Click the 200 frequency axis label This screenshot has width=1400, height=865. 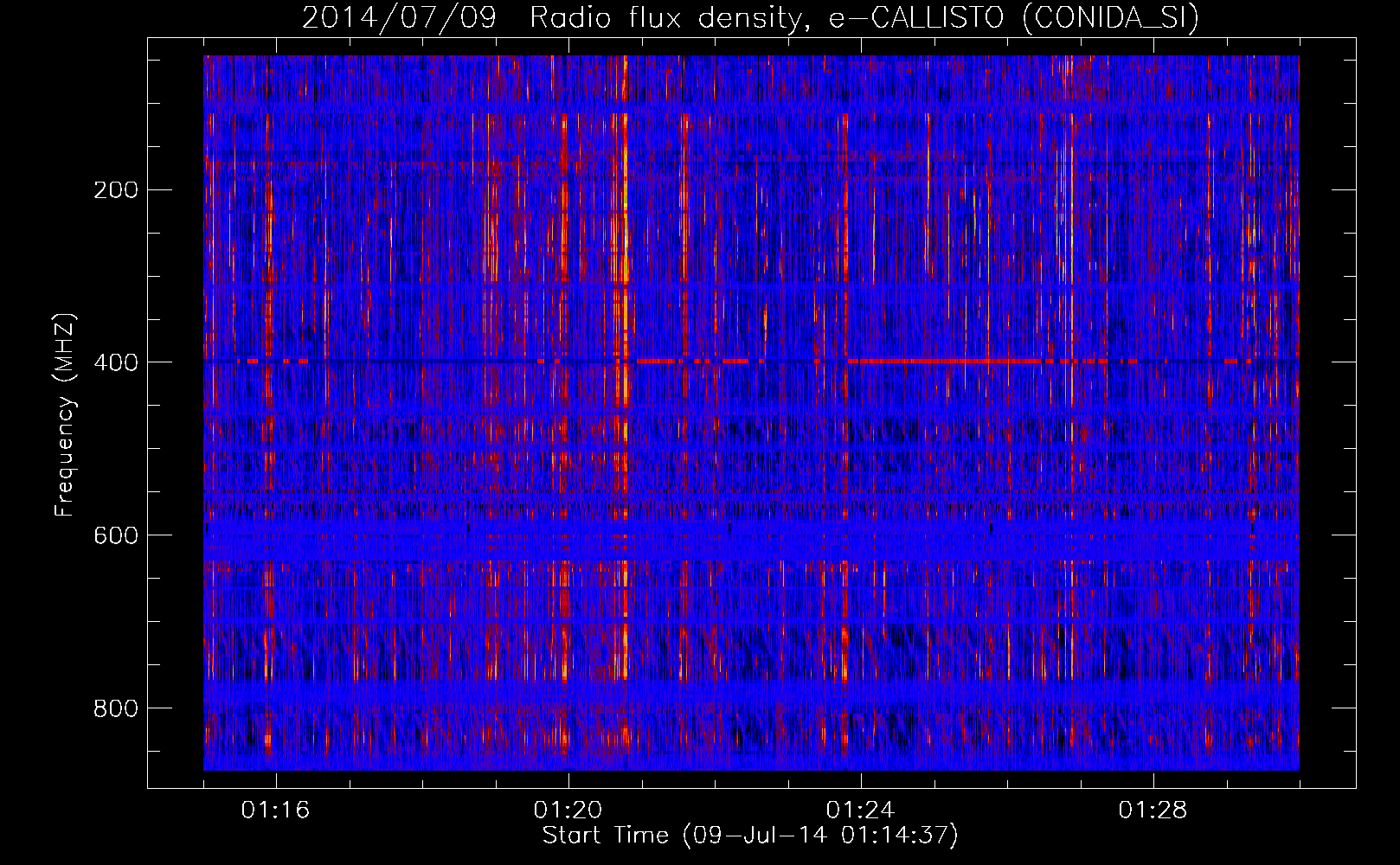coord(115,190)
